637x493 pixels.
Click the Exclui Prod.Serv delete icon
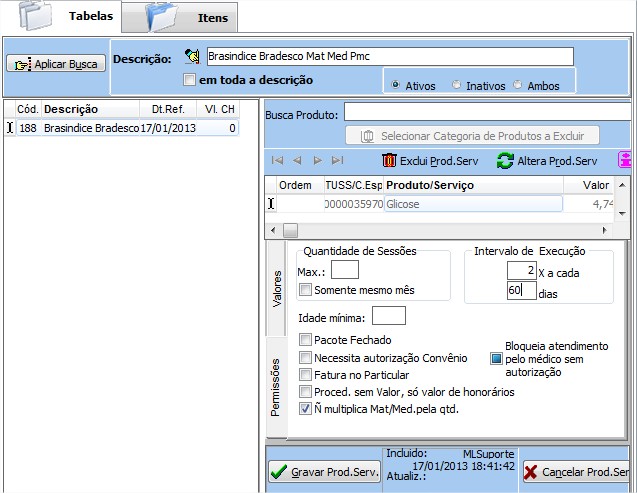(389, 160)
